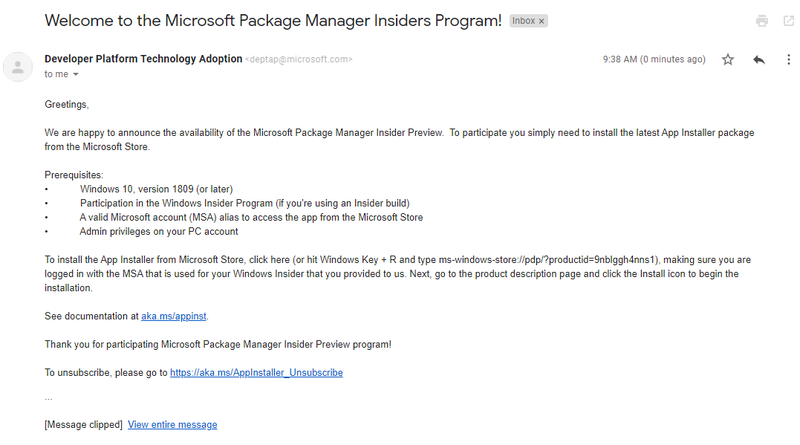This screenshot has height=445, width=800.
Task: Open the email in a new window
Action: click(789, 21)
